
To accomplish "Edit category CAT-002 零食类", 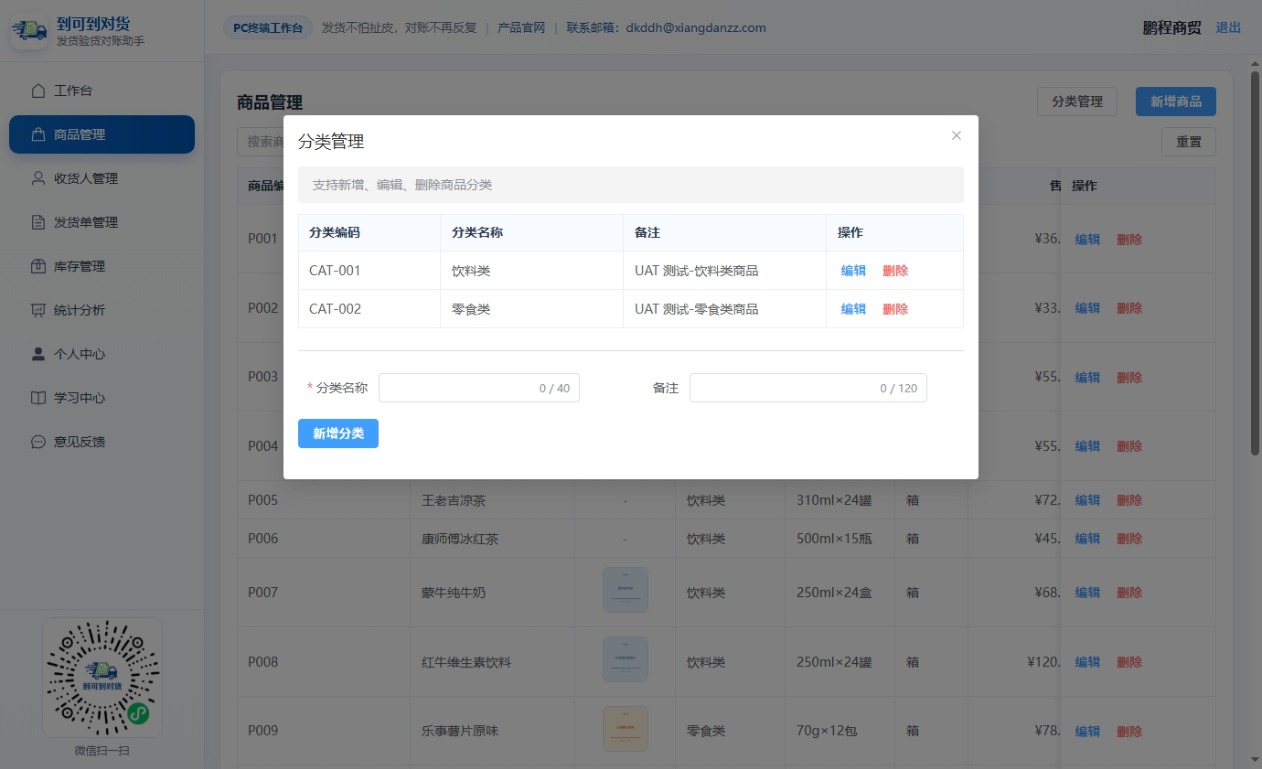I will click(853, 309).
